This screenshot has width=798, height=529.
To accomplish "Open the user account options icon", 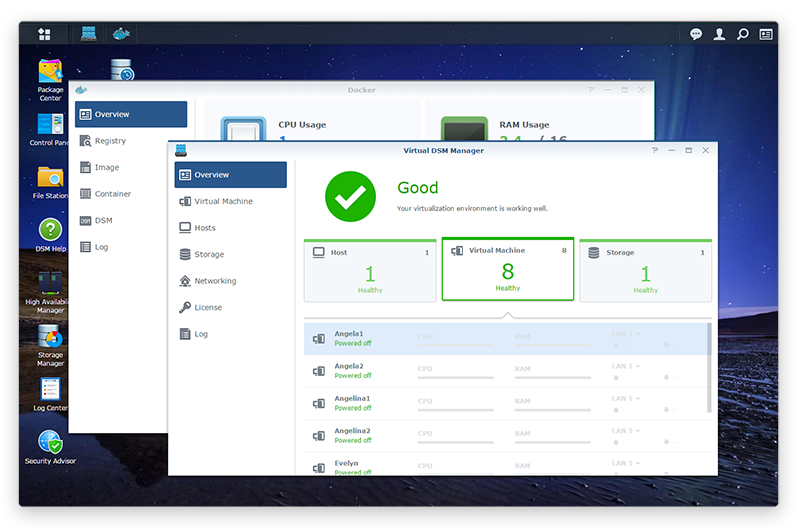I will pyautogui.click(x=719, y=34).
